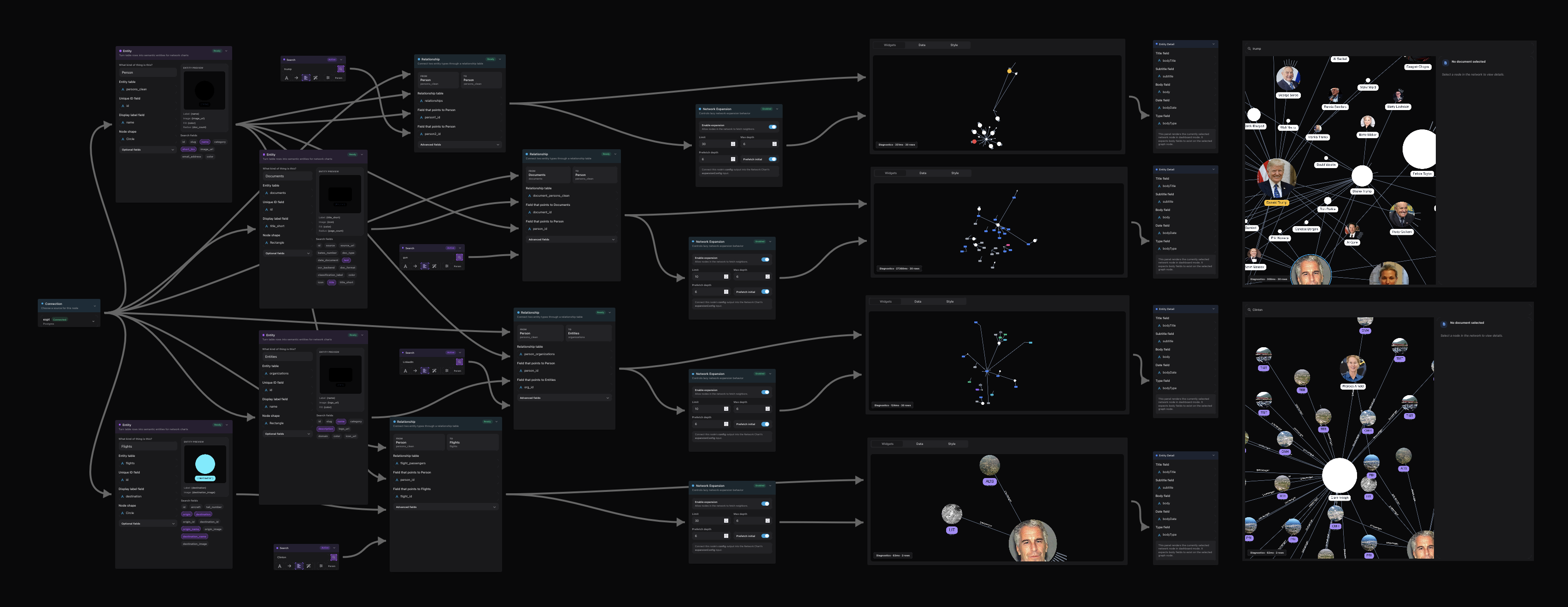The height and width of the screenshot is (607, 1568).
Task: Toggle the description chip in Entities search fields
Action: (326, 429)
